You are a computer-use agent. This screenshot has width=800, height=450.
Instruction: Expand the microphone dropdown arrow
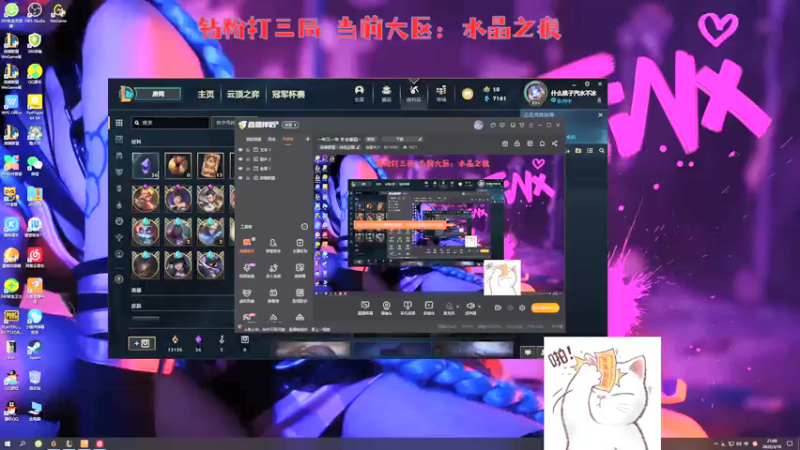point(457,307)
